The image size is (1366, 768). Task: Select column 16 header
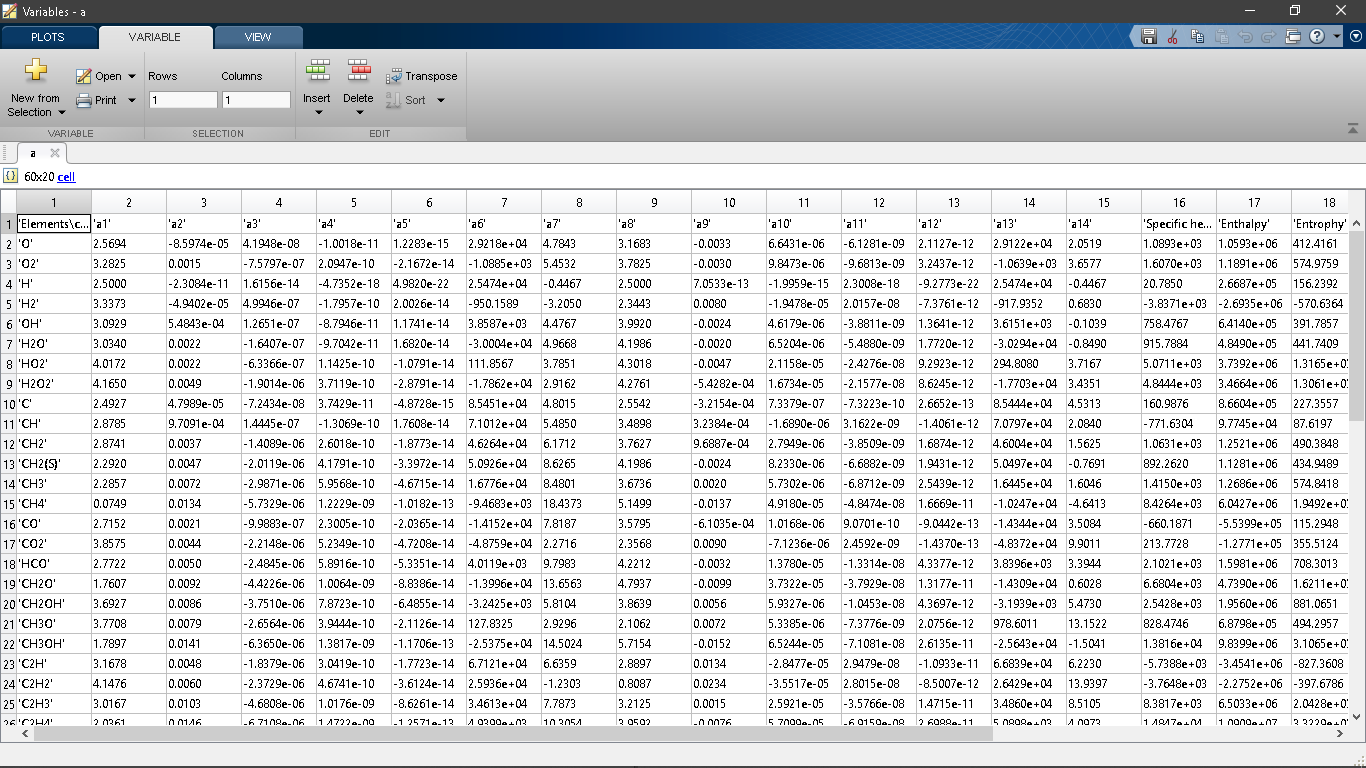click(x=1179, y=202)
